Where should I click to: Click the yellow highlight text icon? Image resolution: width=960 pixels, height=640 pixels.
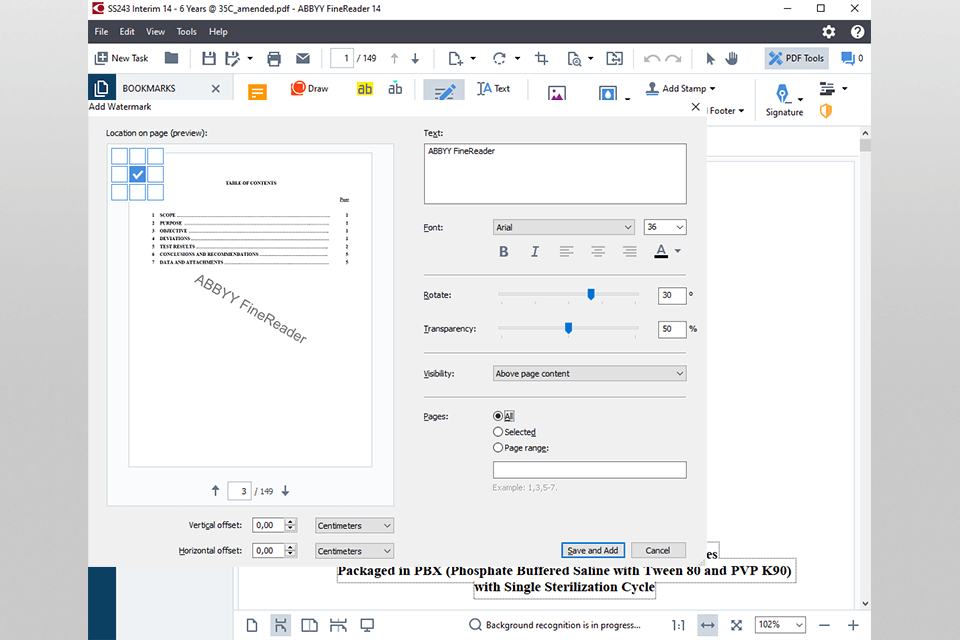click(364, 89)
